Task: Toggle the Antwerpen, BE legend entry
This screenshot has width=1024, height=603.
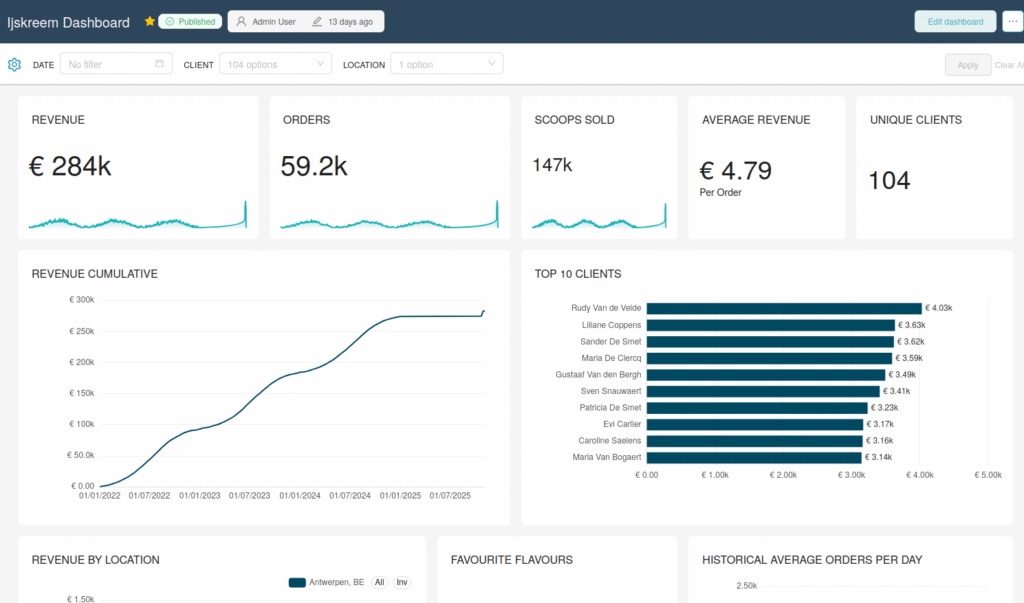Action: tap(326, 582)
